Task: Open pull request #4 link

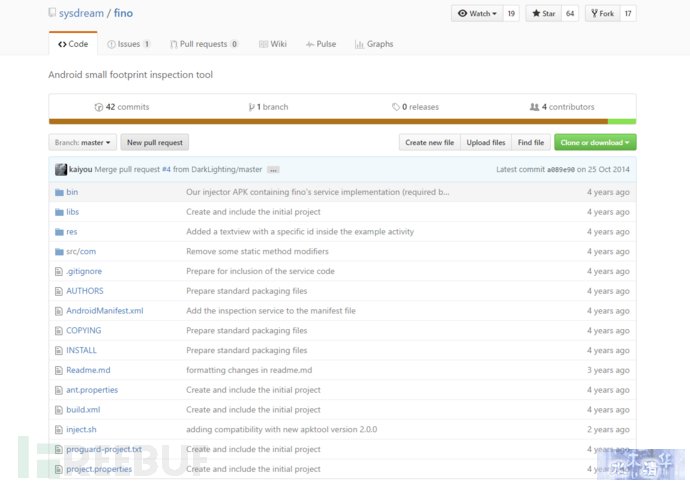Action: click(x=166, y=169)
